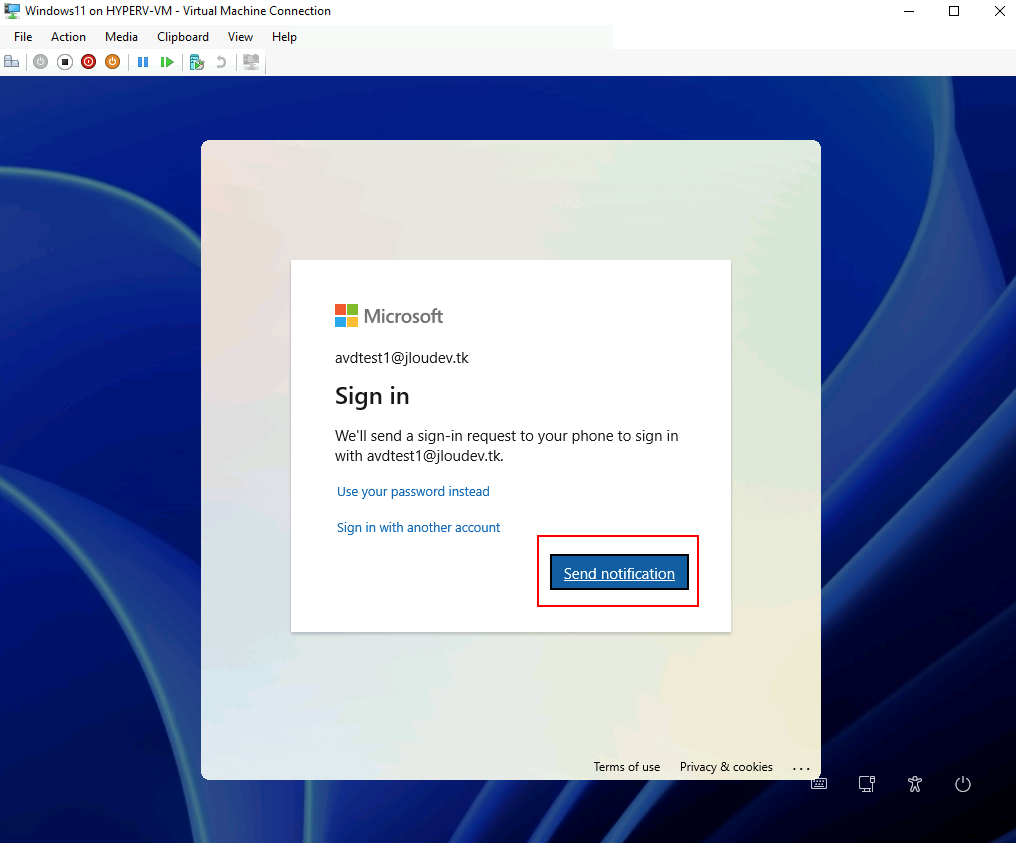Image resolution: width=1016 pixels, height=843 pixels.
Task: Open the File menu
Action: tap(23, 37)
